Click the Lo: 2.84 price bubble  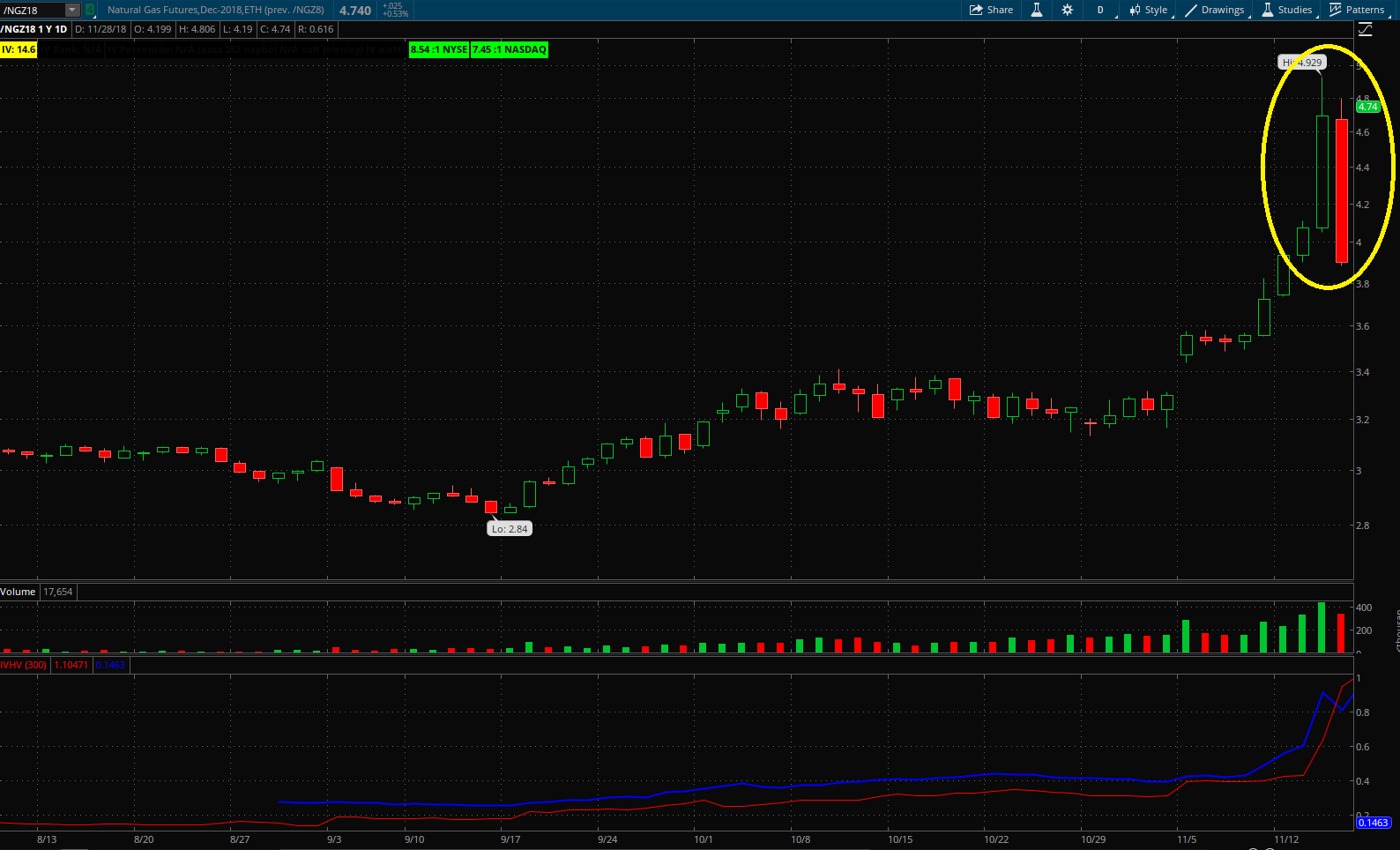[510, 529]
